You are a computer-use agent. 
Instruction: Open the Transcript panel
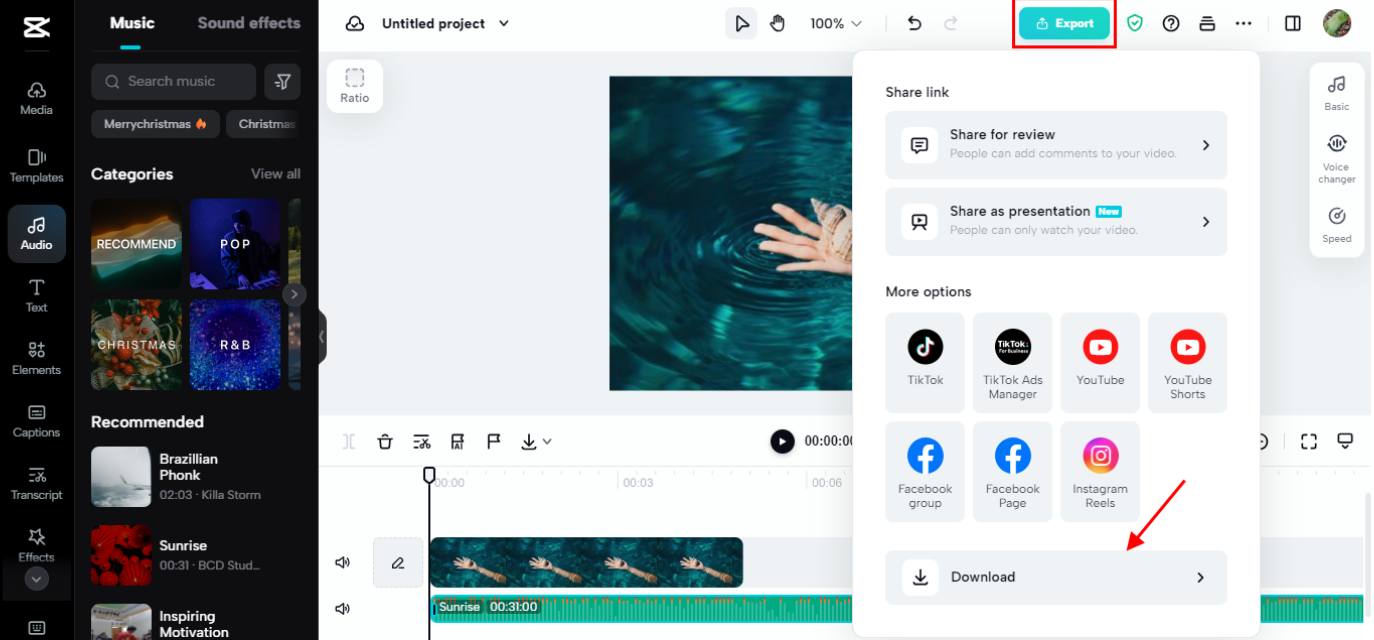point(37,483)
